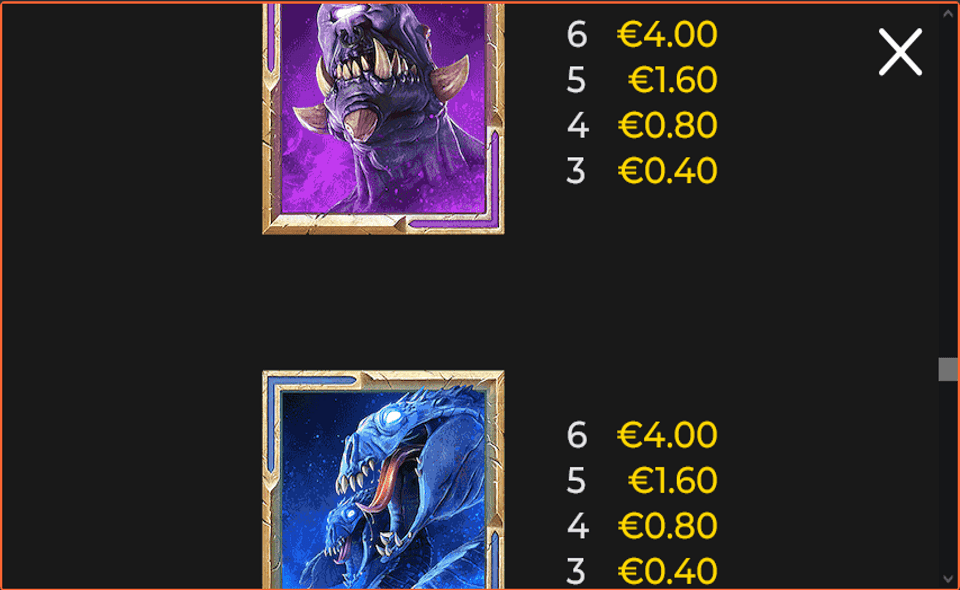Select purple monster's 6-symbol €4.00 payout
This screenshot has height=590, width=960.
coord(667,34)
